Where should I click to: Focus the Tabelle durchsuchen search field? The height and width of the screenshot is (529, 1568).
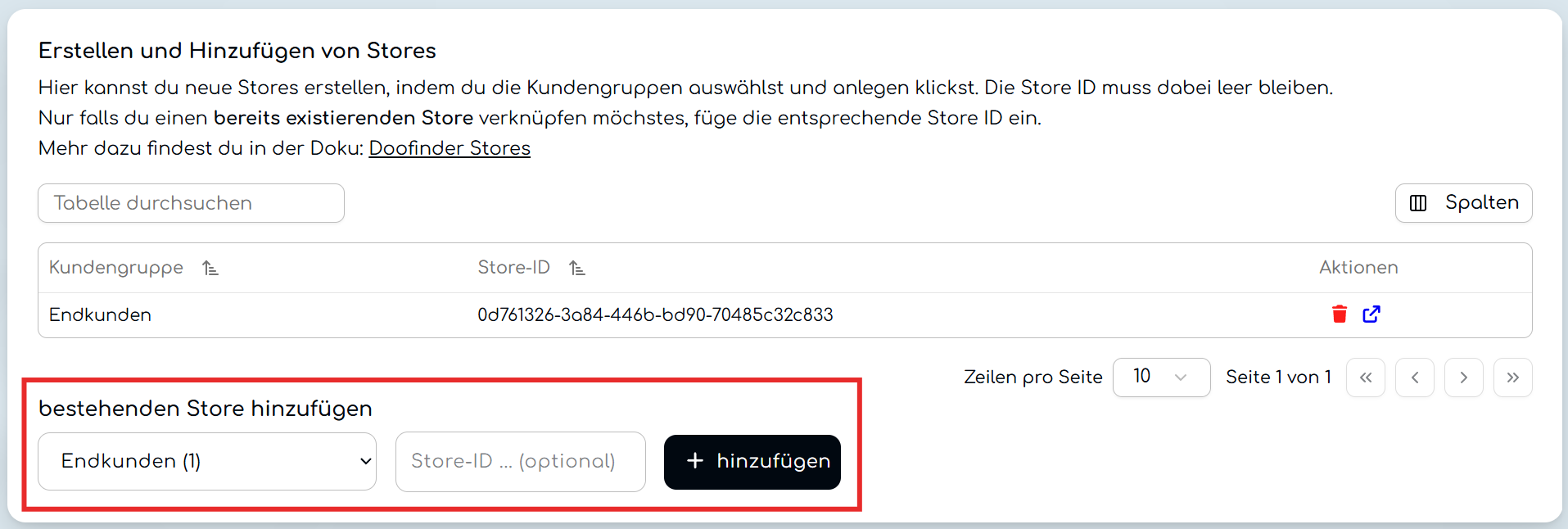click(191, 203)
